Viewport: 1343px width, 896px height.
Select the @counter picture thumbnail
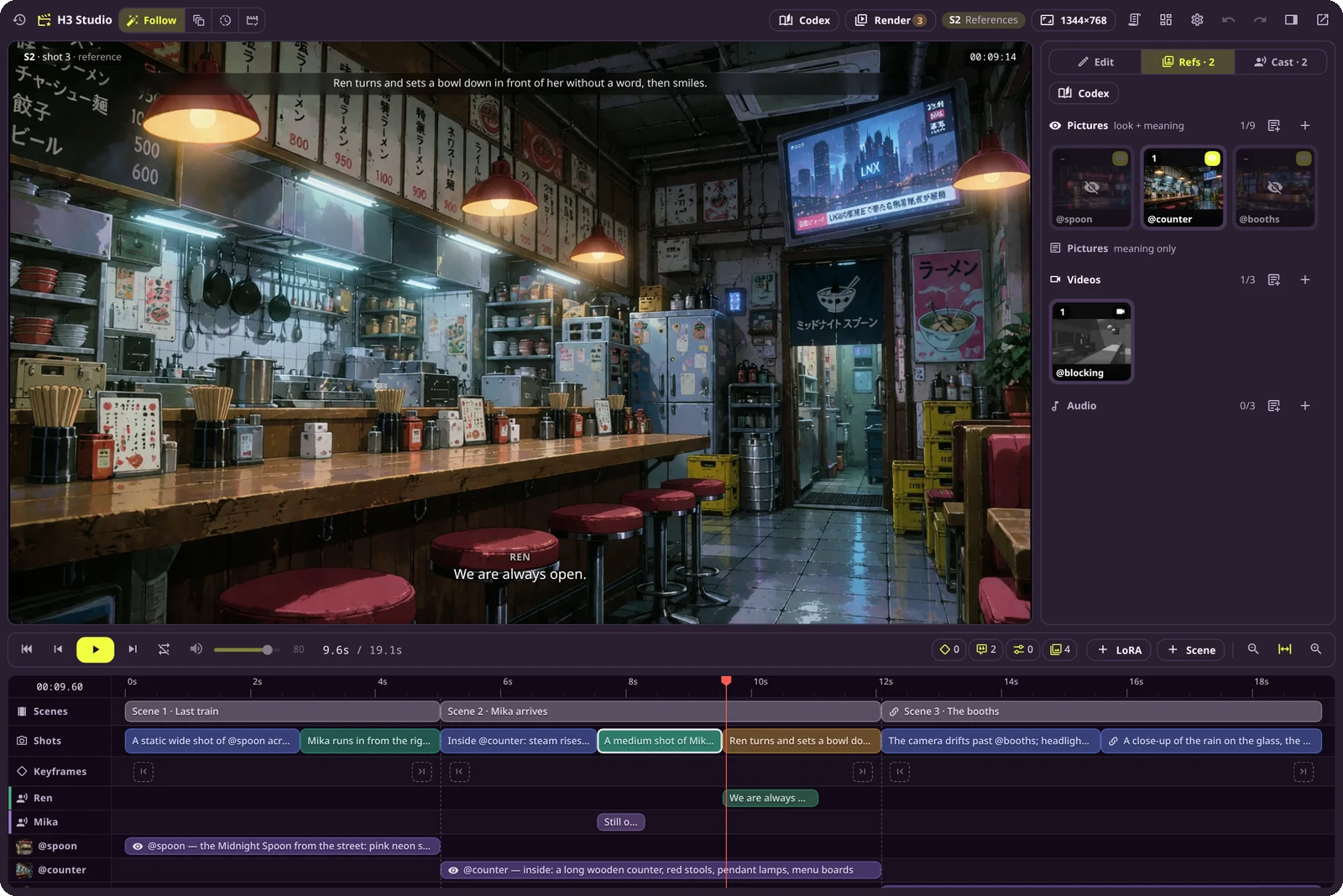1183,187
